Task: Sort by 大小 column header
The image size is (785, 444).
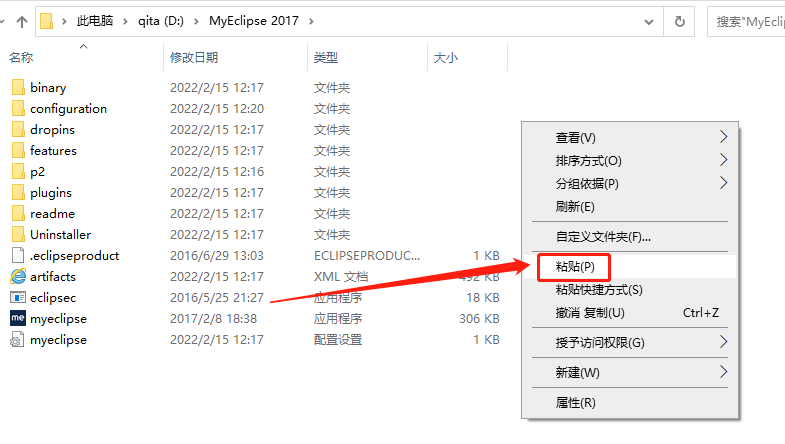Action: pos(446,58)
